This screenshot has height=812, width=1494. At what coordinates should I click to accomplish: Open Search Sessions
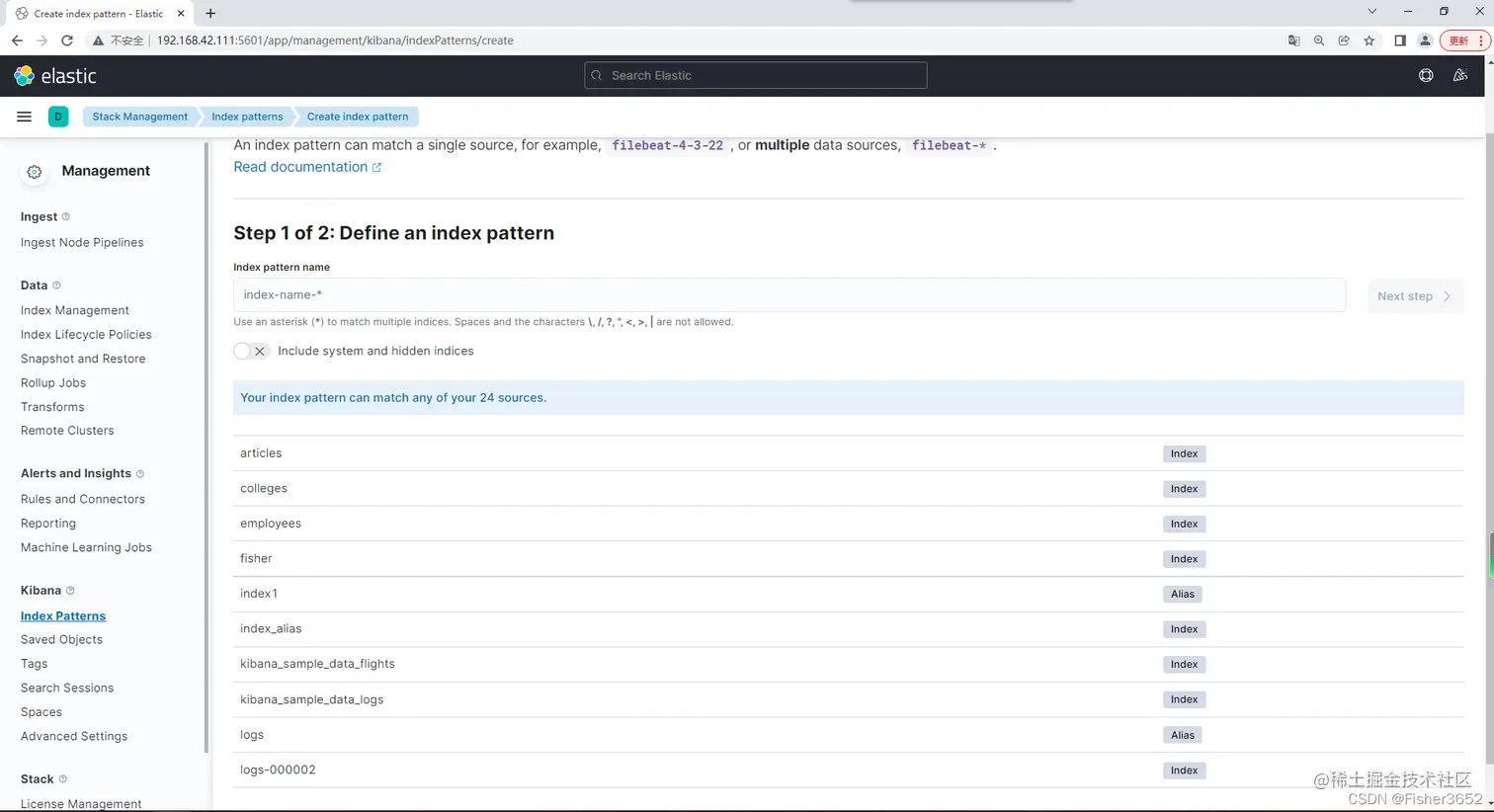tap(67, 688)
